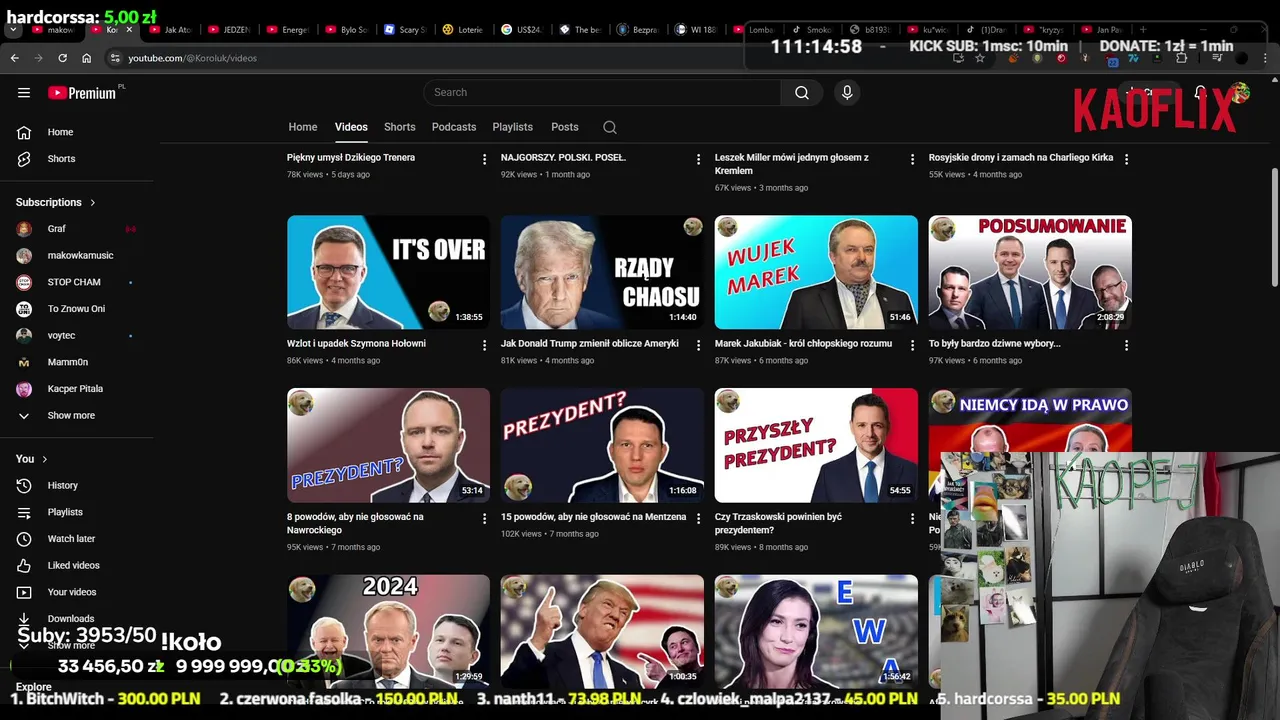This screenshot has width=1280, height=720.
Task: Play PRZYSZŁY PREZYDENT? thumbnail
Action: [x=816, y=445]
